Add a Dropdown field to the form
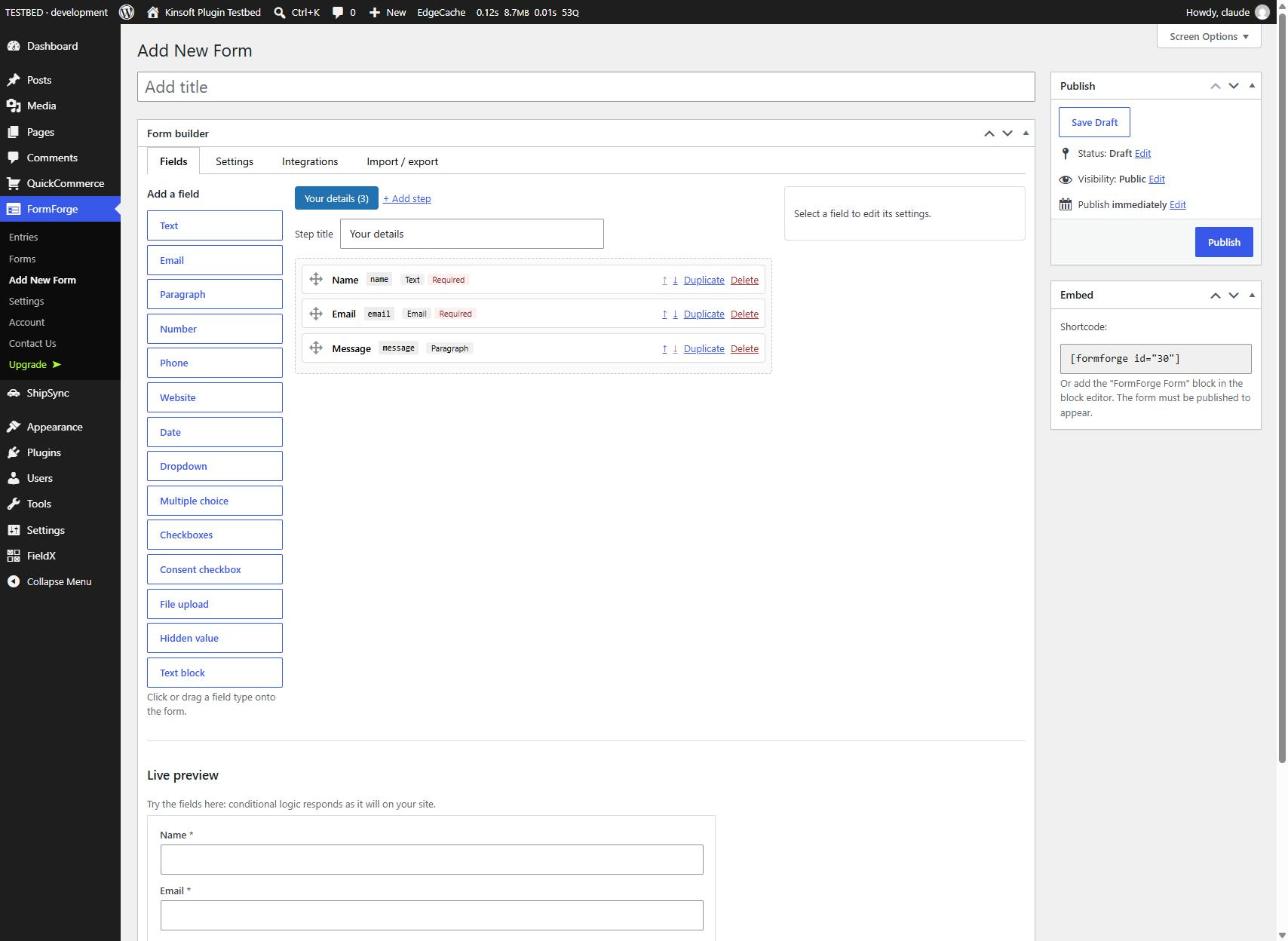Viewport: 1288px width, 941px height. click(x=215, y=466)
